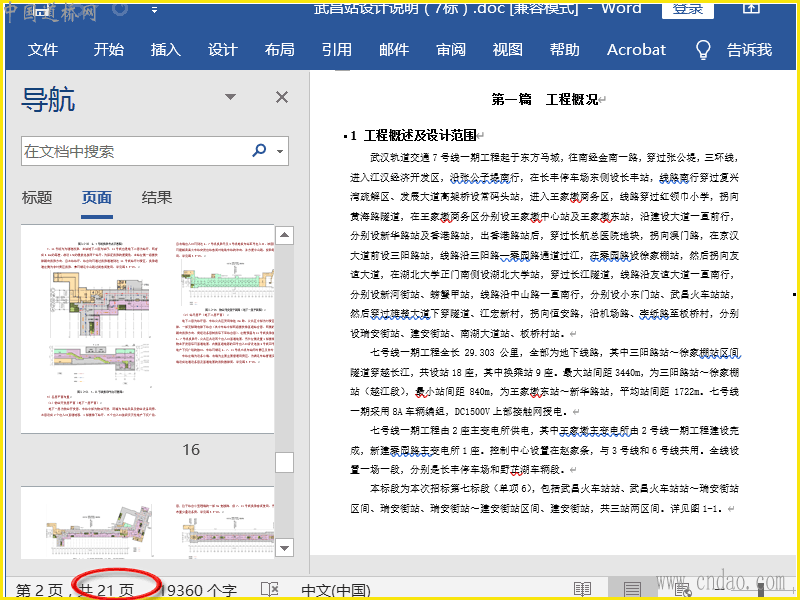Switch to the 开始 ribbon tab
This screenshot has height=600, width=800.
click(x=108, y=49)
